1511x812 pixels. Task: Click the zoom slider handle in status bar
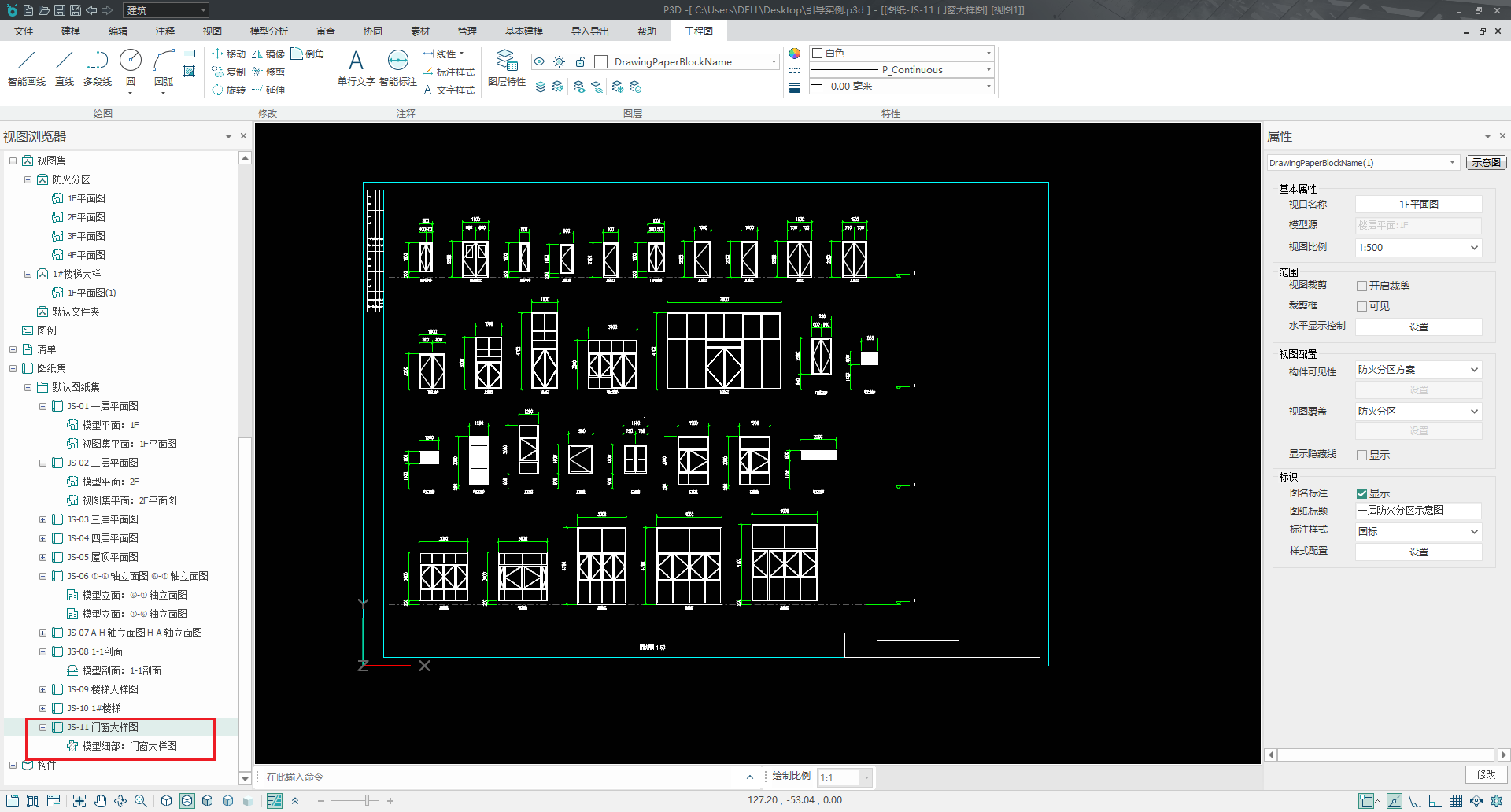(367, 801)
